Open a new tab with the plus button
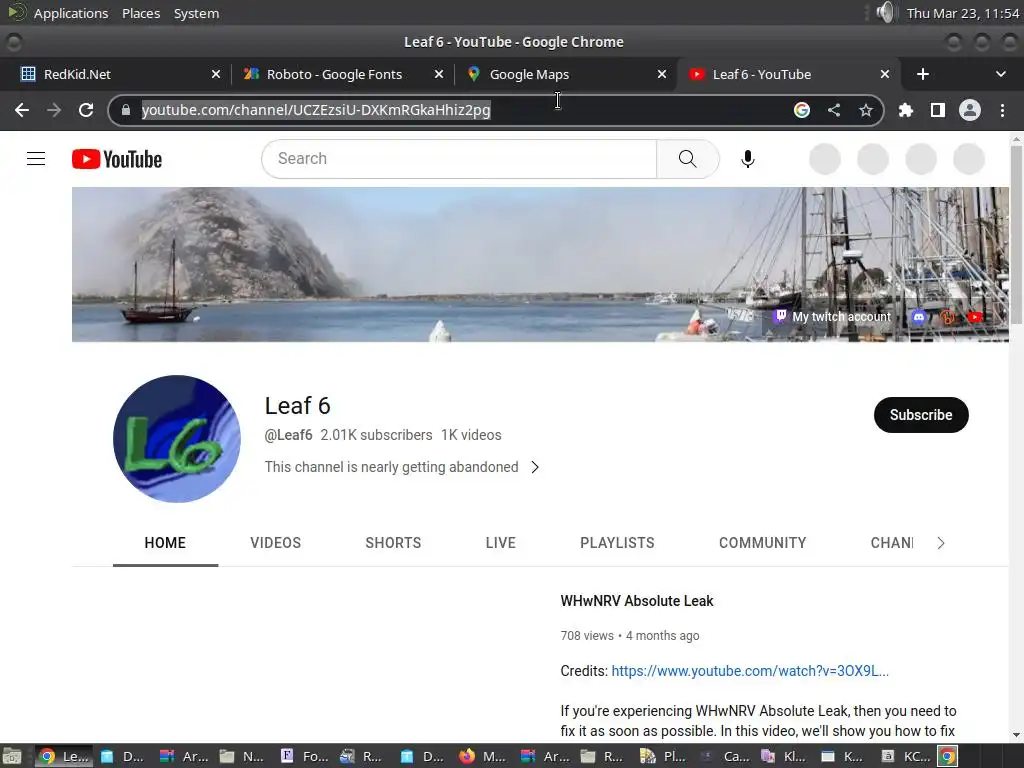This screenshot has width=1024, height=768. tap(923, 74)
